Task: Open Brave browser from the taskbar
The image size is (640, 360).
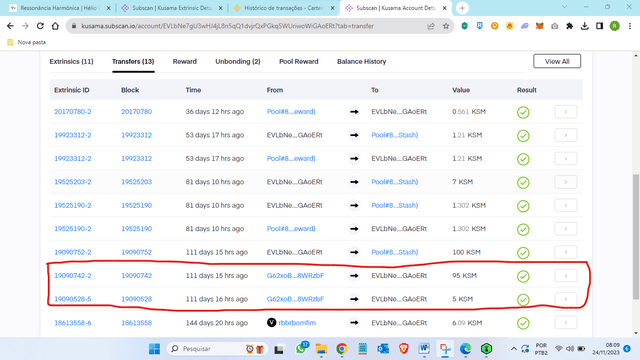Action: [x=404, y=349]
